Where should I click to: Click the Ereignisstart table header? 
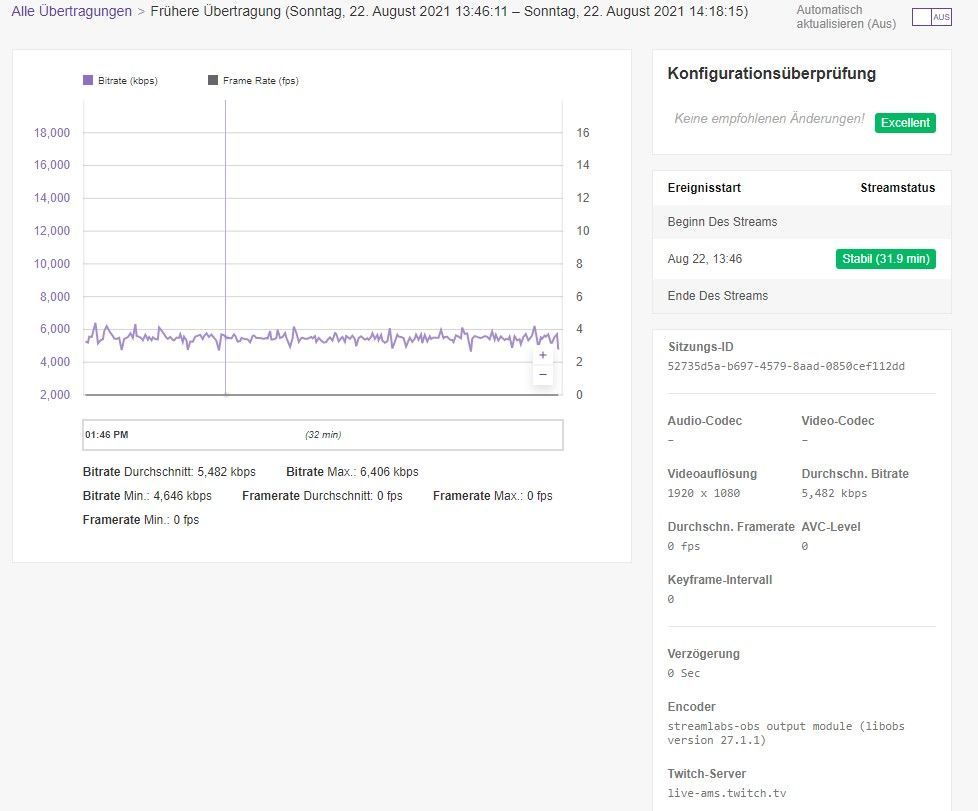pyautogui.click(x=702, y=187)
